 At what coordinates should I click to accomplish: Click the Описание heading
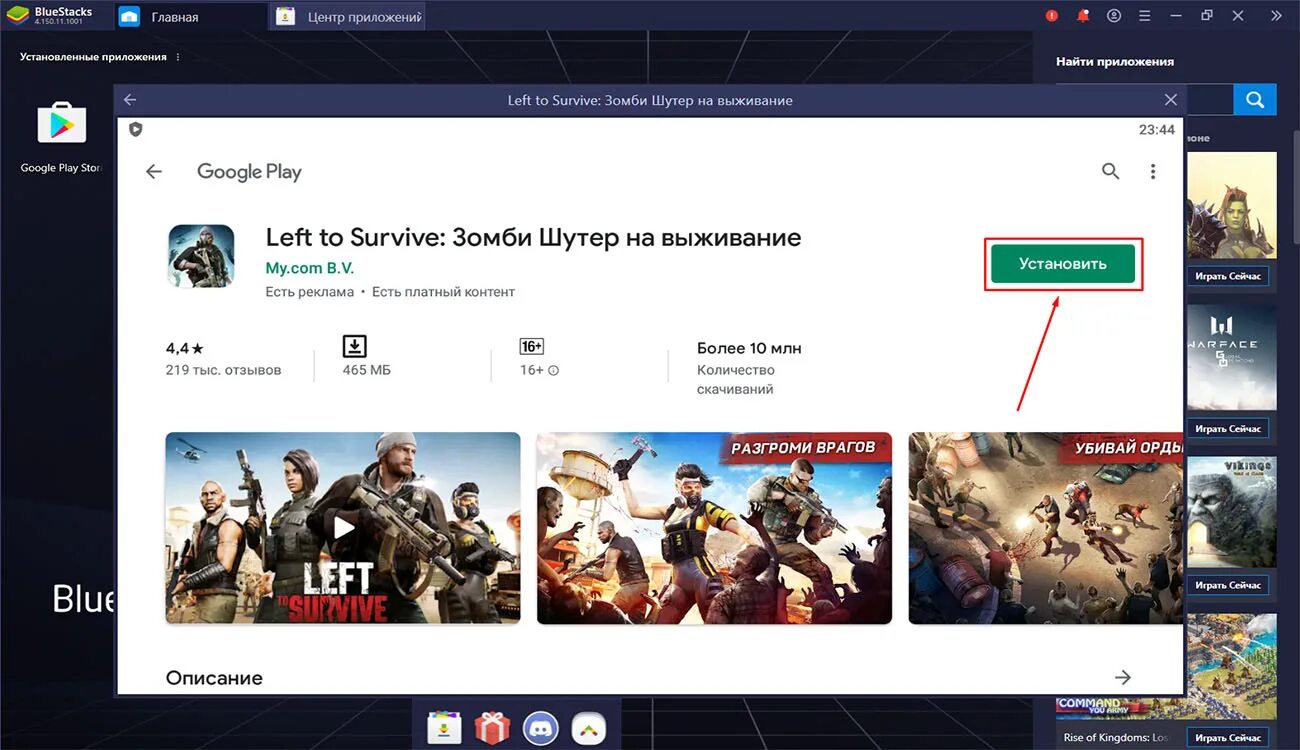click(x=214, y=678)
